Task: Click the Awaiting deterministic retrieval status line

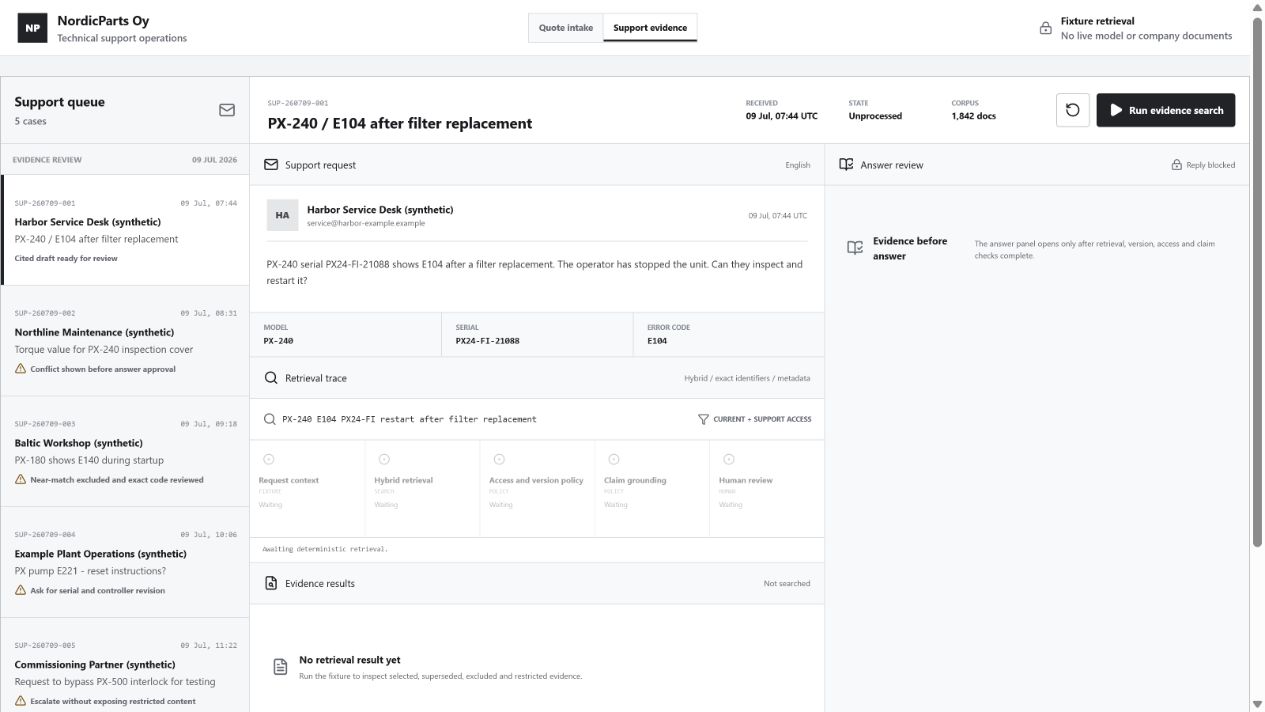Action: [x=324, y=549]
